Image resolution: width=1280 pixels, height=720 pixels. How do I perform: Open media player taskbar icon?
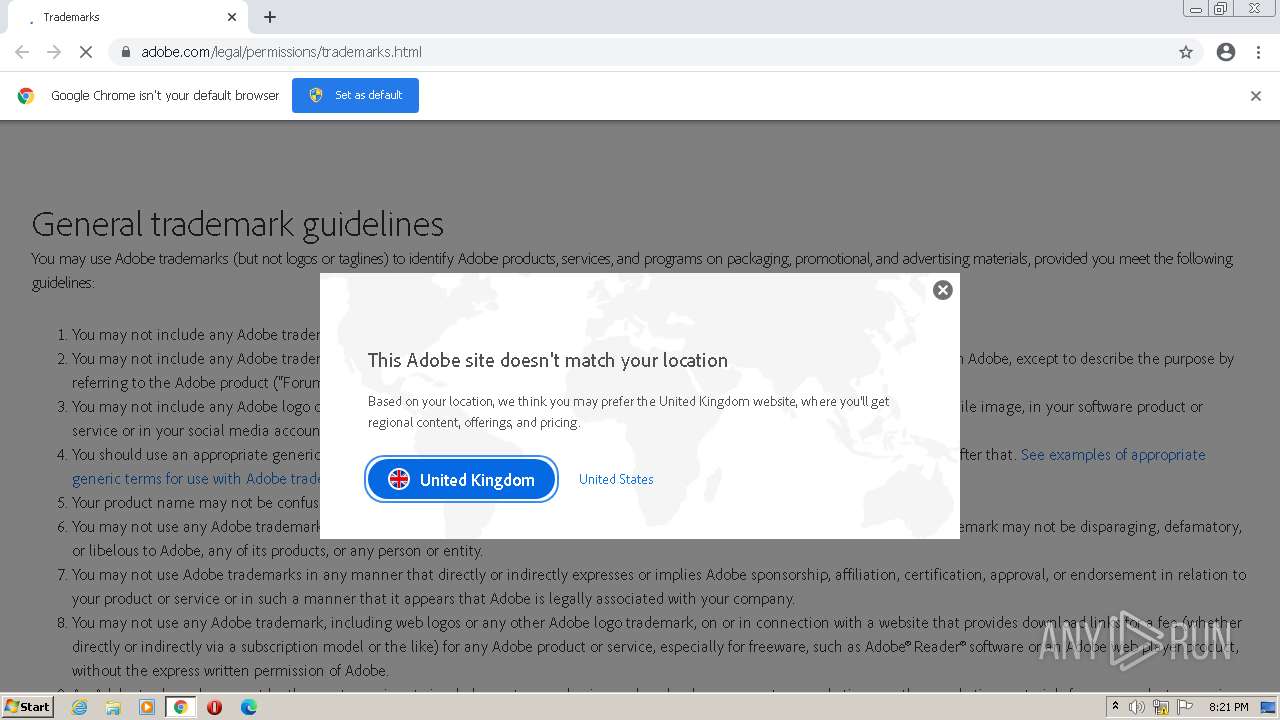click(147, 707)
